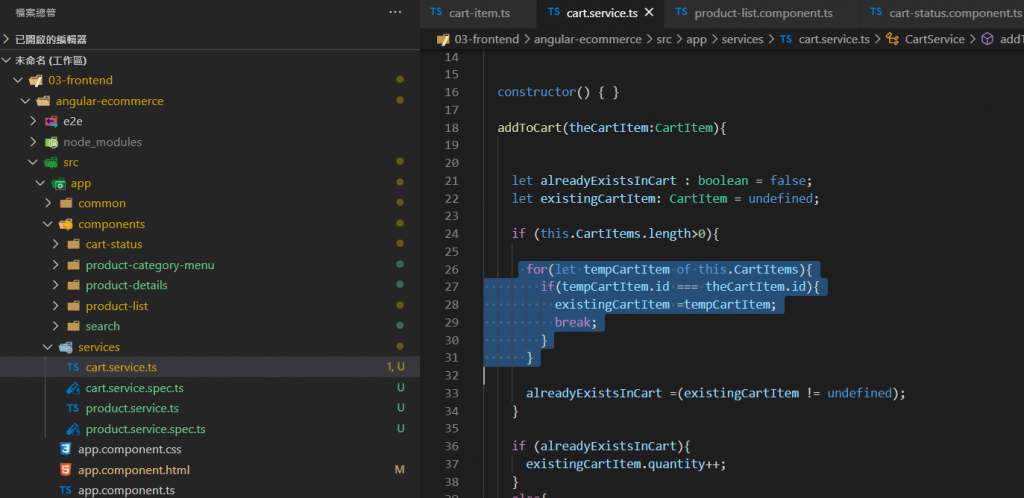Click the 03-frontend root folder icon
The height and width of the screenshot is (498, 1024).
(x=35, y=80)
